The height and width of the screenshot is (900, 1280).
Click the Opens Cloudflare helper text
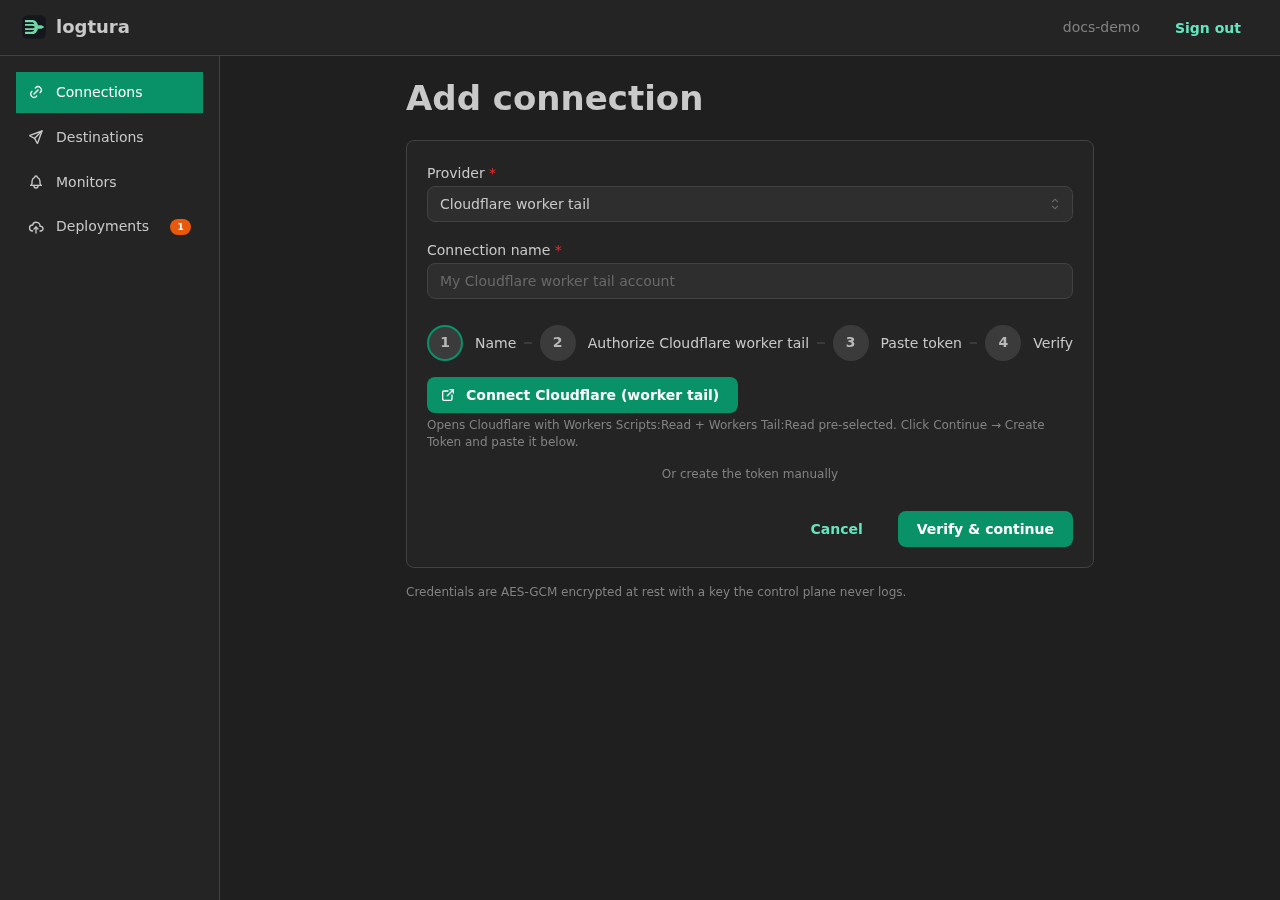pos(736,433)
